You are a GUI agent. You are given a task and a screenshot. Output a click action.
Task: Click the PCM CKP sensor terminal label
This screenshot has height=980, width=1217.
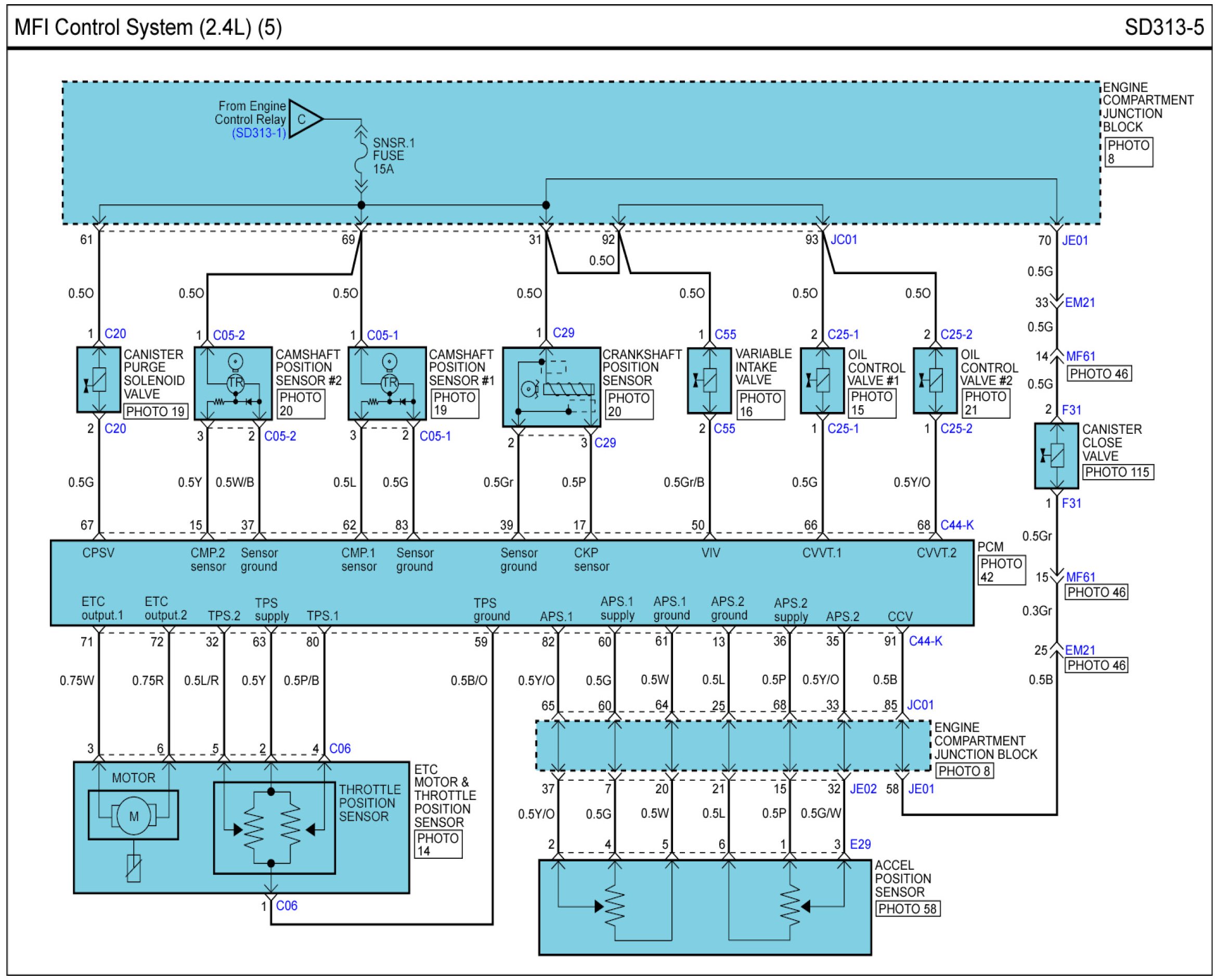[591, 559]
